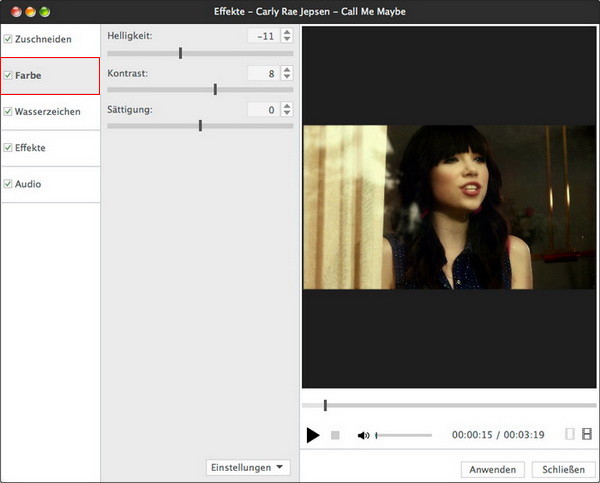The height and width of the screenshot is (483, 600).
Task: Uncheck the Audio checkbox
Action: click(x=8, y=184)
